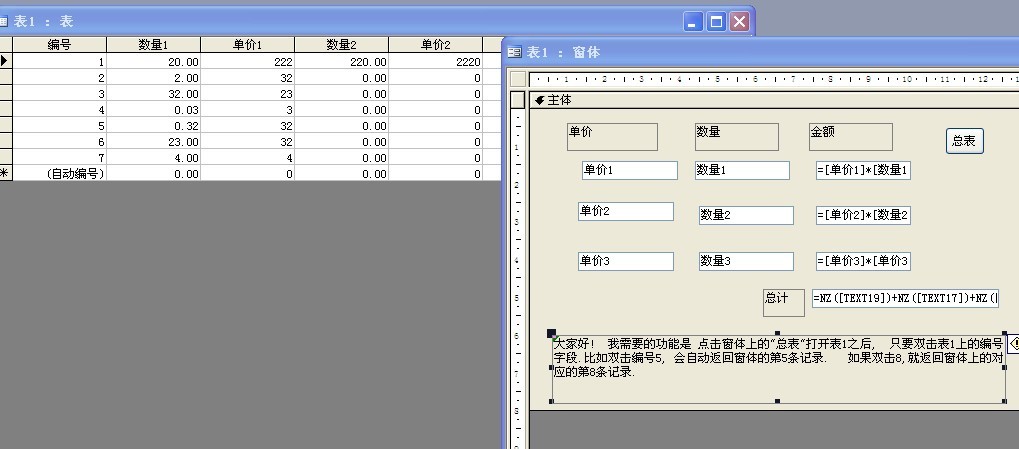Image resolution: width=1019 pixels, height=449 pixels.
Task: Click the form selector box at ruler corner
Action: tap(517, 79)
